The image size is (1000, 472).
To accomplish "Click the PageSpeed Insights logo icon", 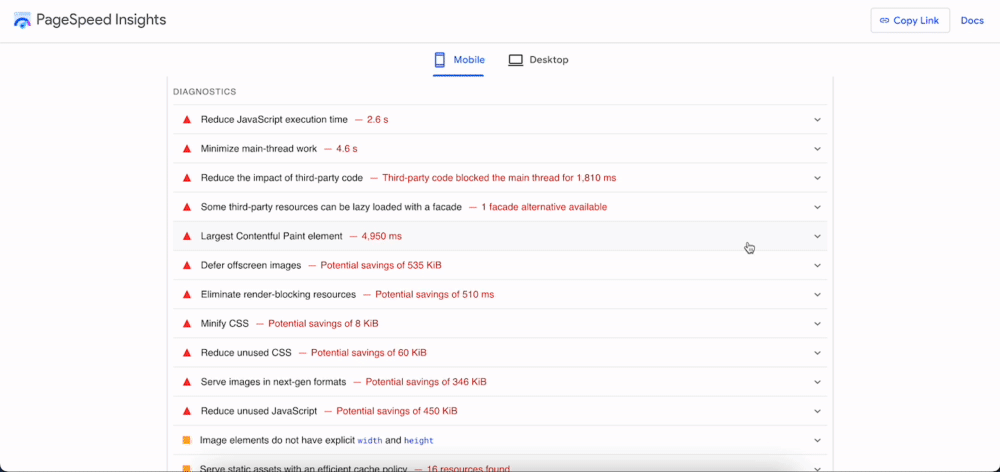I will click(22, 20).
